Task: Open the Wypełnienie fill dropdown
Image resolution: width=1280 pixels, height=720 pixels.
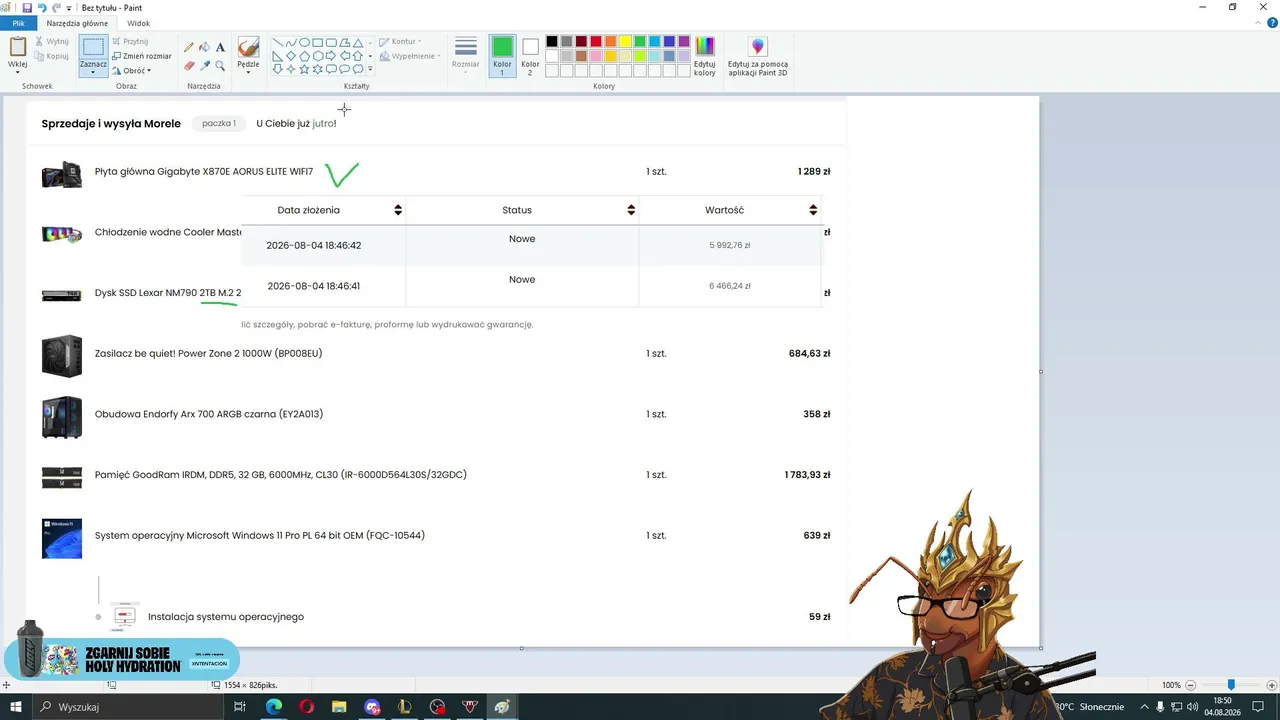Action: 409,56
